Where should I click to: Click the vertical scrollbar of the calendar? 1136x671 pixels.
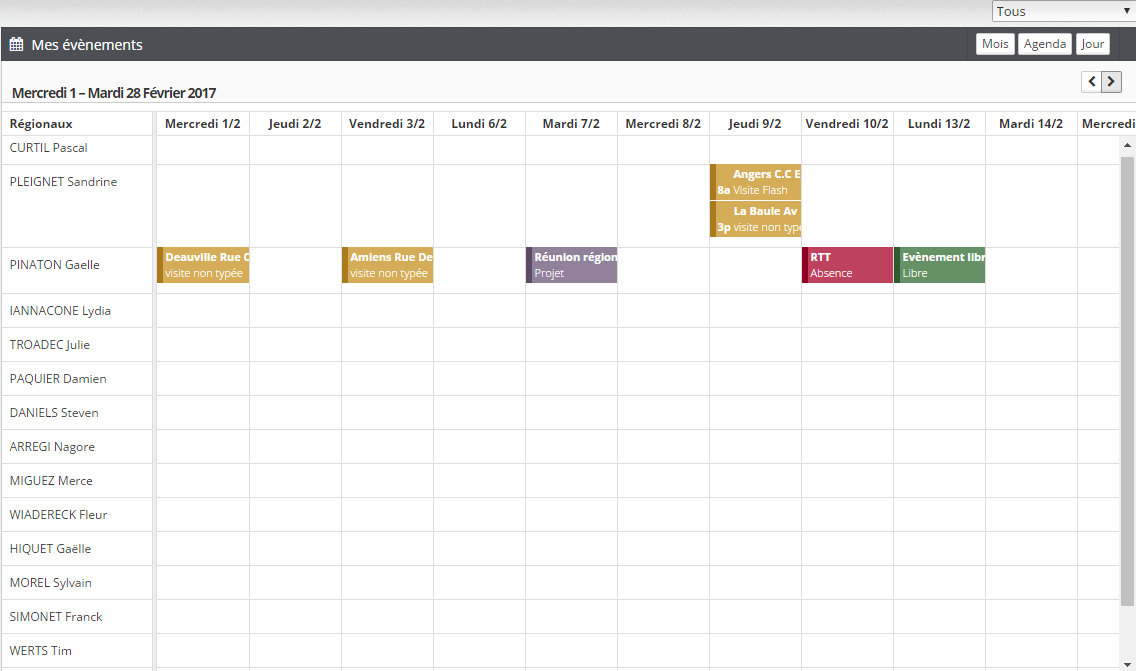pyautogui.click(x=1127, y=380)
